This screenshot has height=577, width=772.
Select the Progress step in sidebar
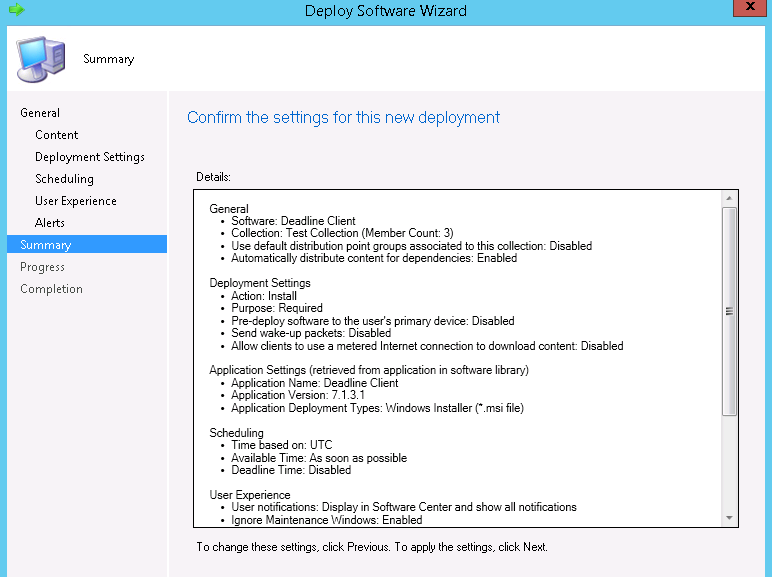pos(42,267)
